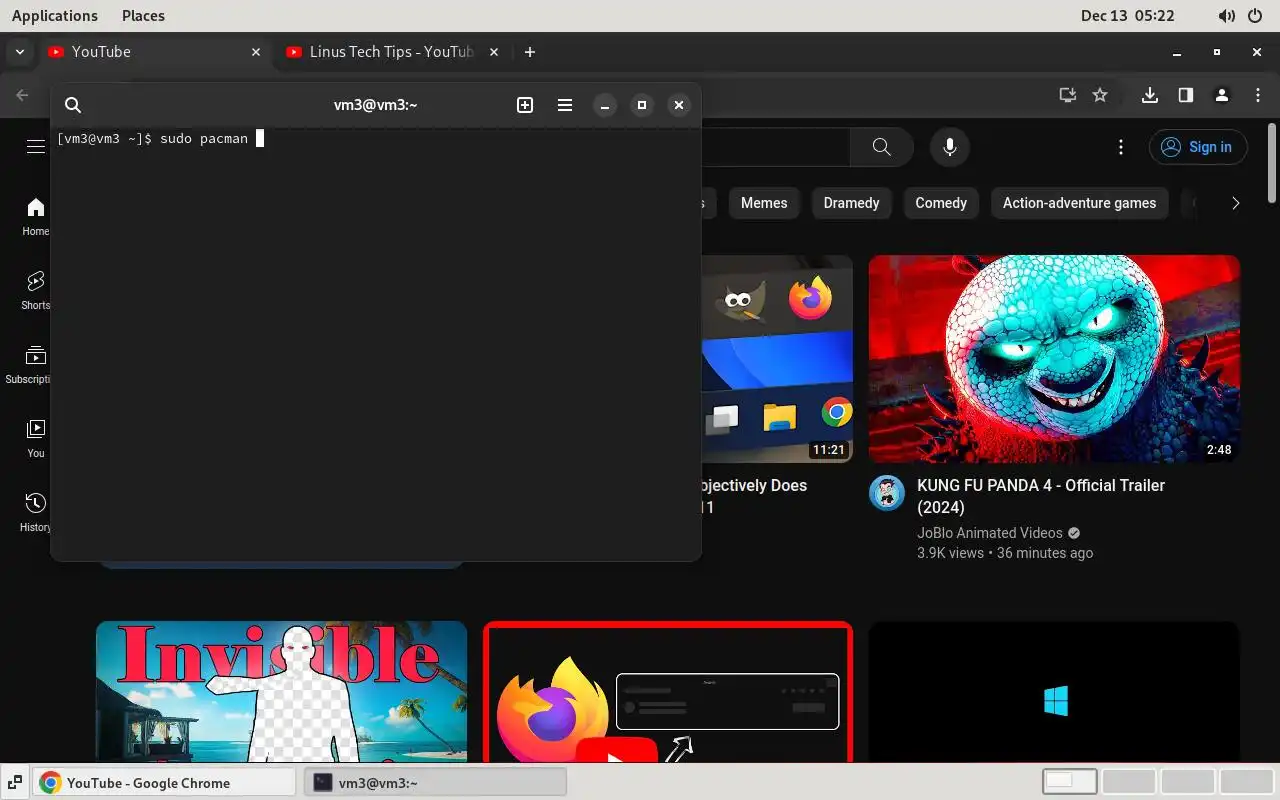The width and height of the screenshot is (1280, 800).
Task: Open the terminal hamburger menu
Action: coord(565,105)
